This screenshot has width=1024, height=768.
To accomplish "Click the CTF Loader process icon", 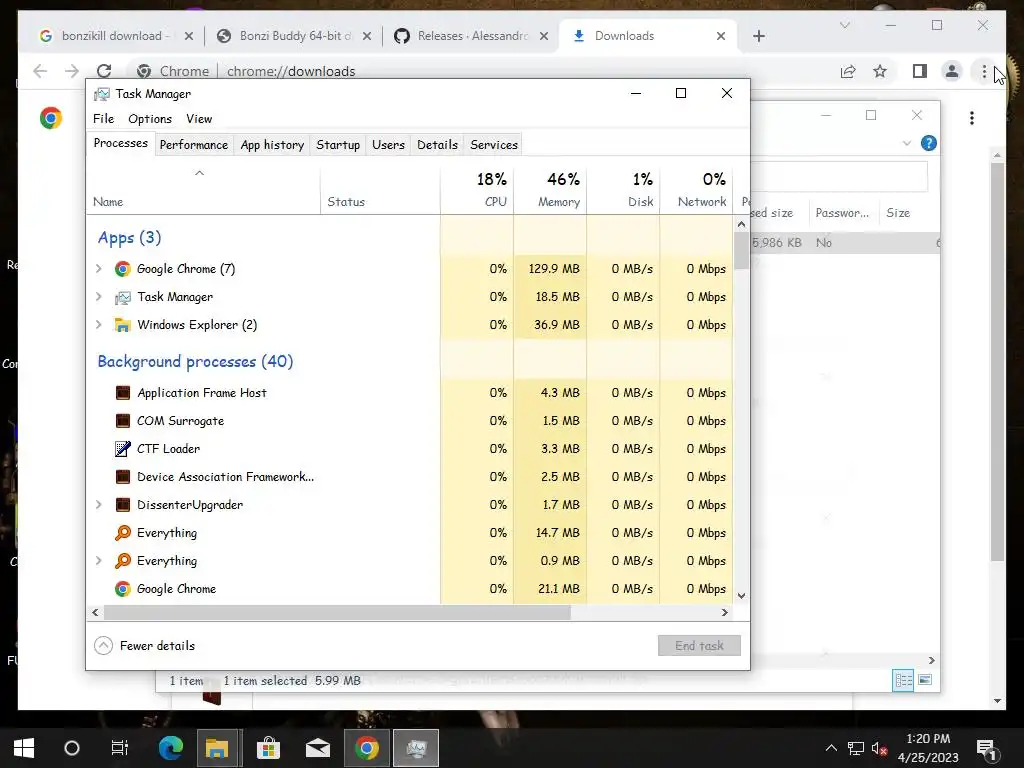I will [122, 449].
